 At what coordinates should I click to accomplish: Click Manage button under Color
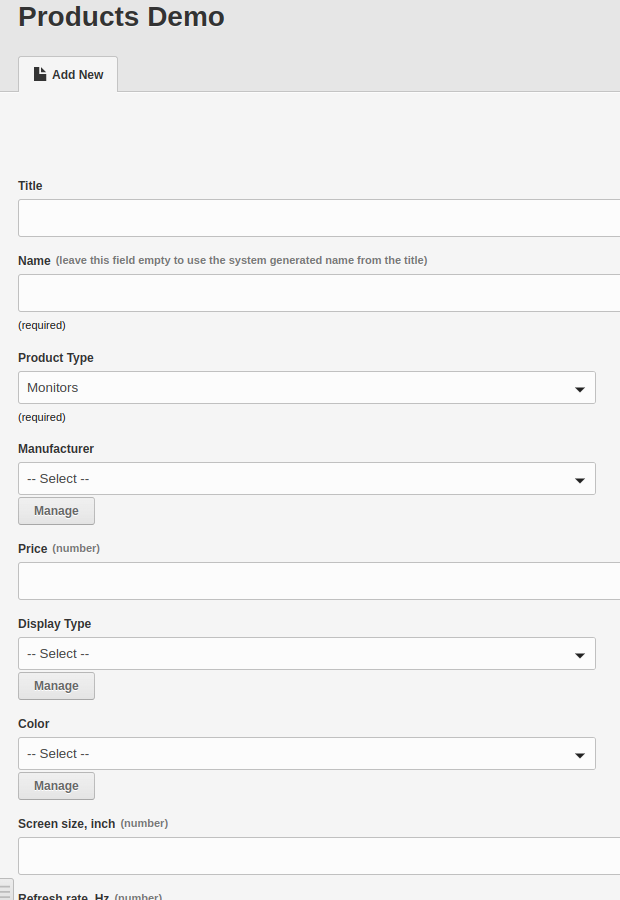(56, 786)
